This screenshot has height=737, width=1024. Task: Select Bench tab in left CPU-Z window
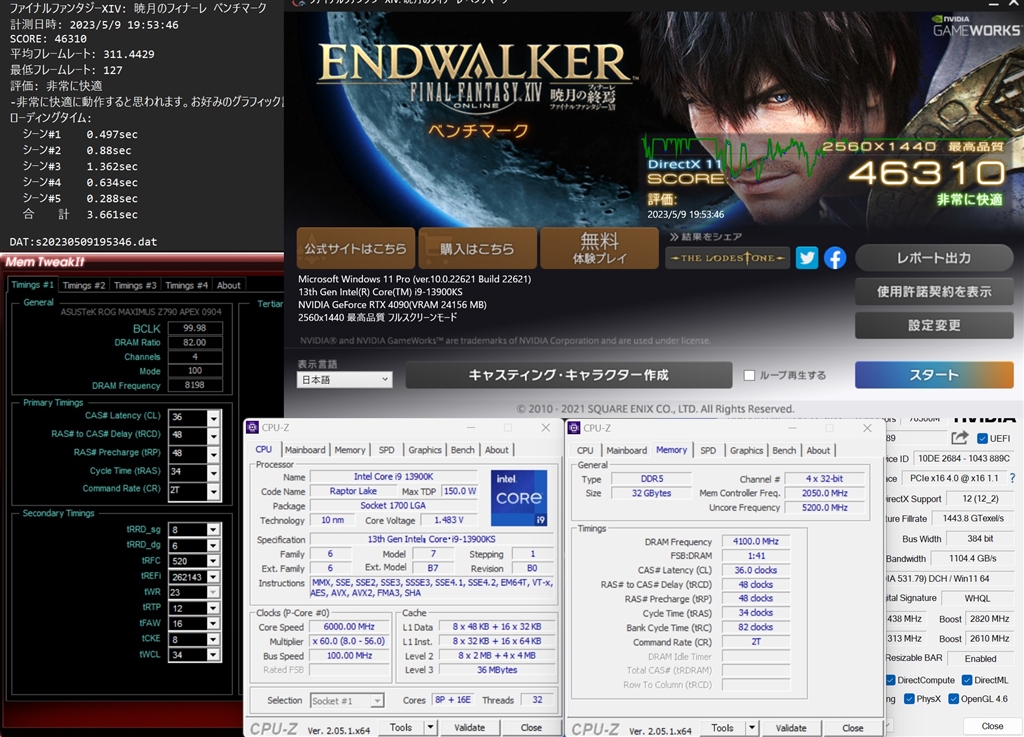(x=462, y=450)
